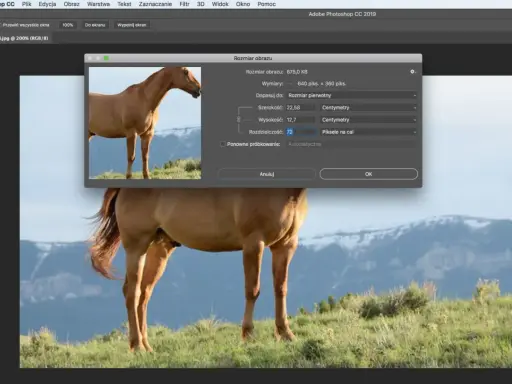Enable the Ponowne próbkowanie checkbox
Screen dimensions: 512x384
tap(222, 144)
